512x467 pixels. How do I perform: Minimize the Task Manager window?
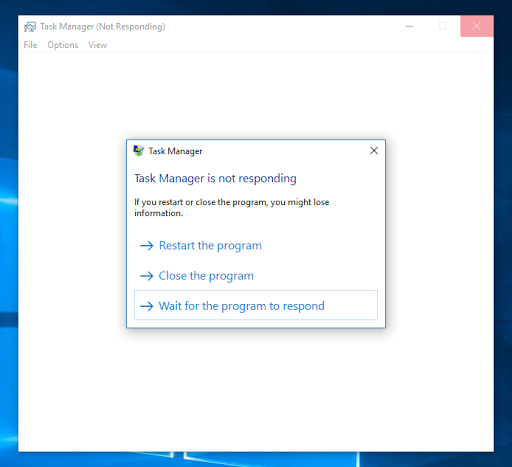pos(409,26)
